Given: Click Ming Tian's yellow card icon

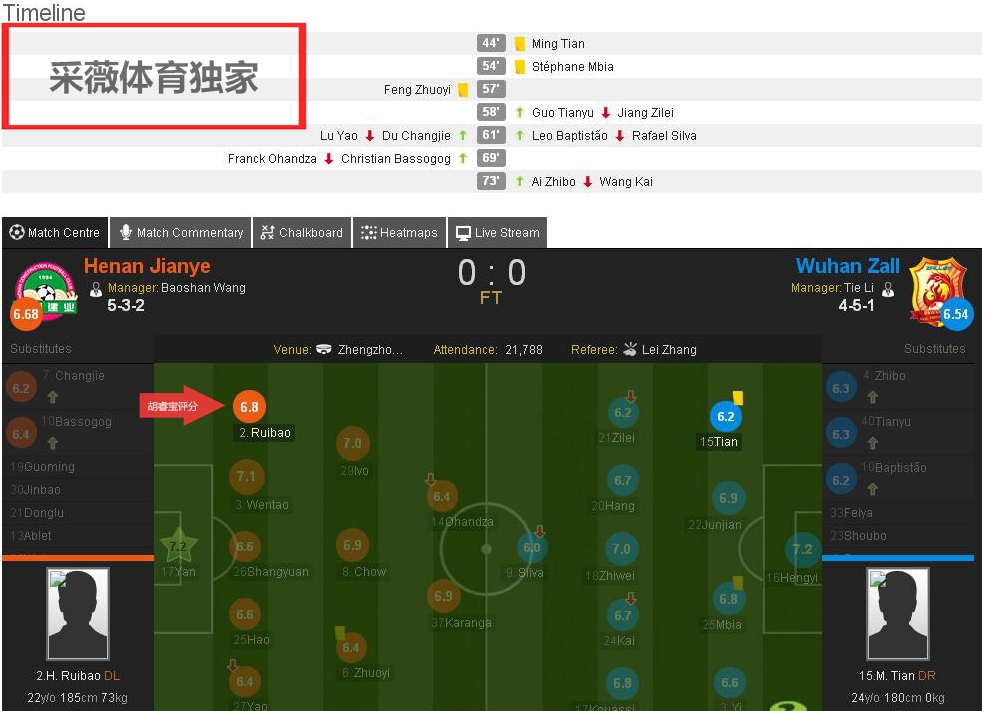Looking at the screenshot, I should (x=520, y=44).
